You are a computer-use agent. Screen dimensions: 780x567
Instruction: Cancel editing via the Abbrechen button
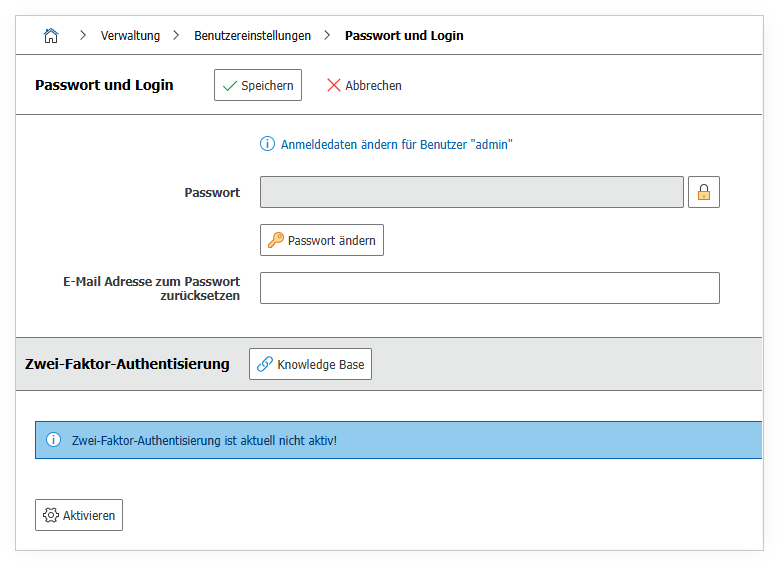364,85
